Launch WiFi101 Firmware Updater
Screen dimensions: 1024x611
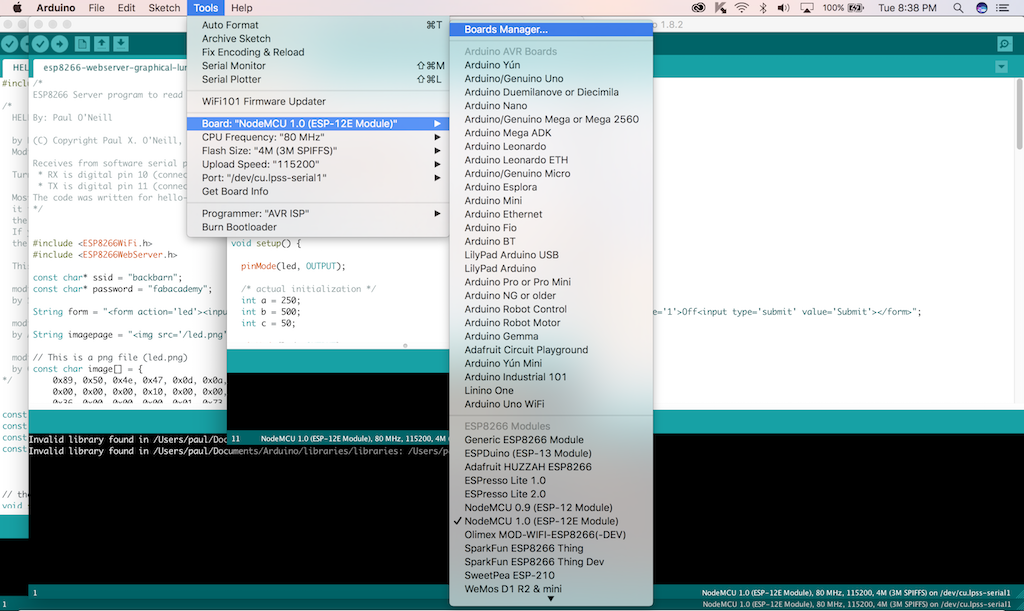coord(318,101)
